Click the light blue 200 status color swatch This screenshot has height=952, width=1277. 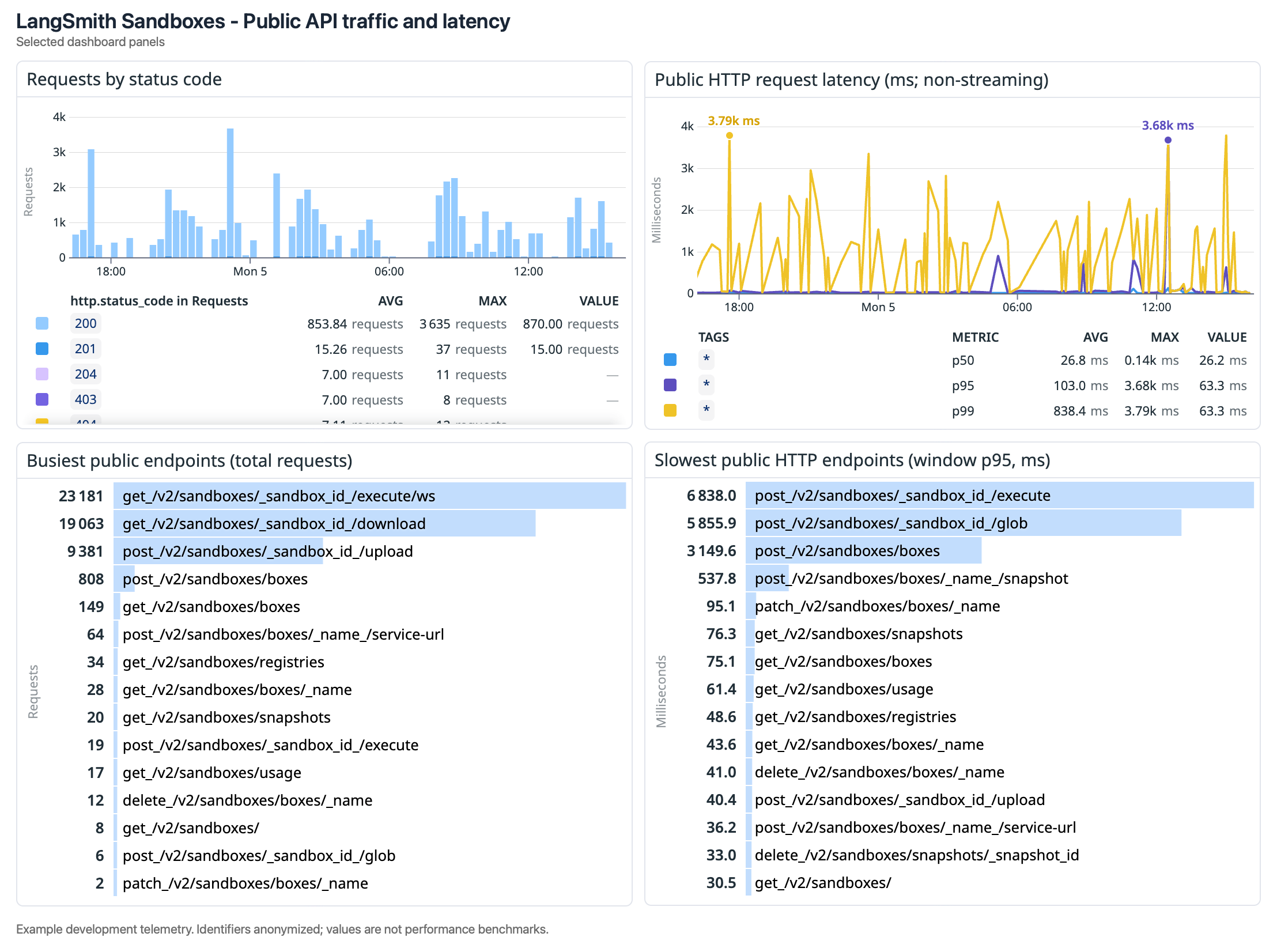(x=42, y=323)
